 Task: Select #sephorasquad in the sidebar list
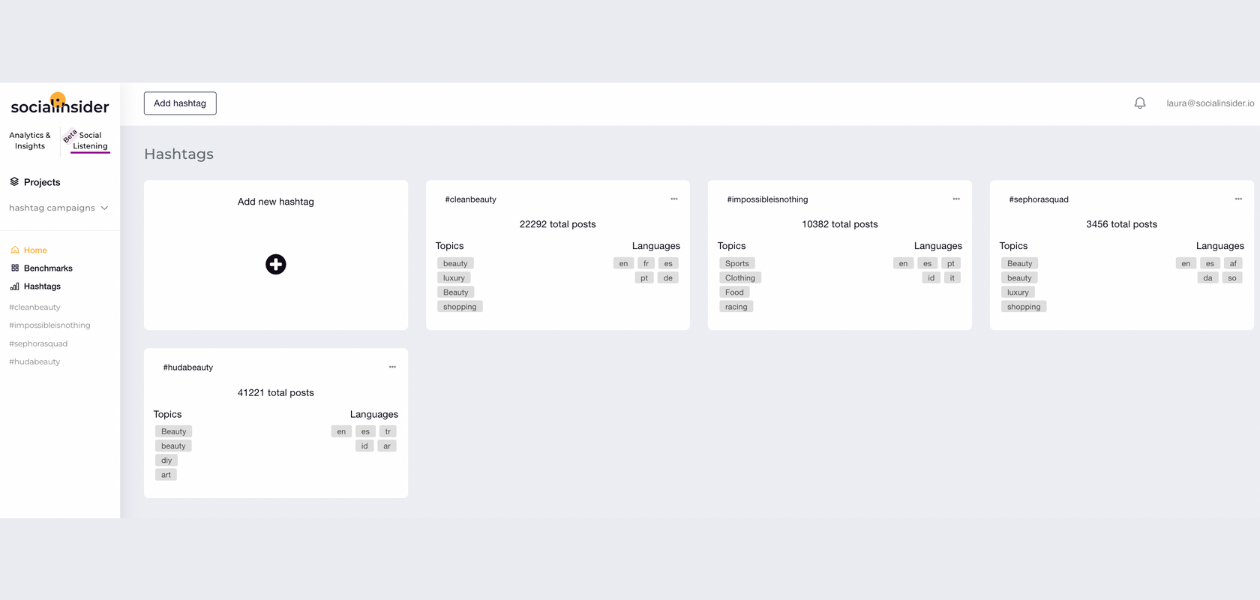tap(38, 343)
